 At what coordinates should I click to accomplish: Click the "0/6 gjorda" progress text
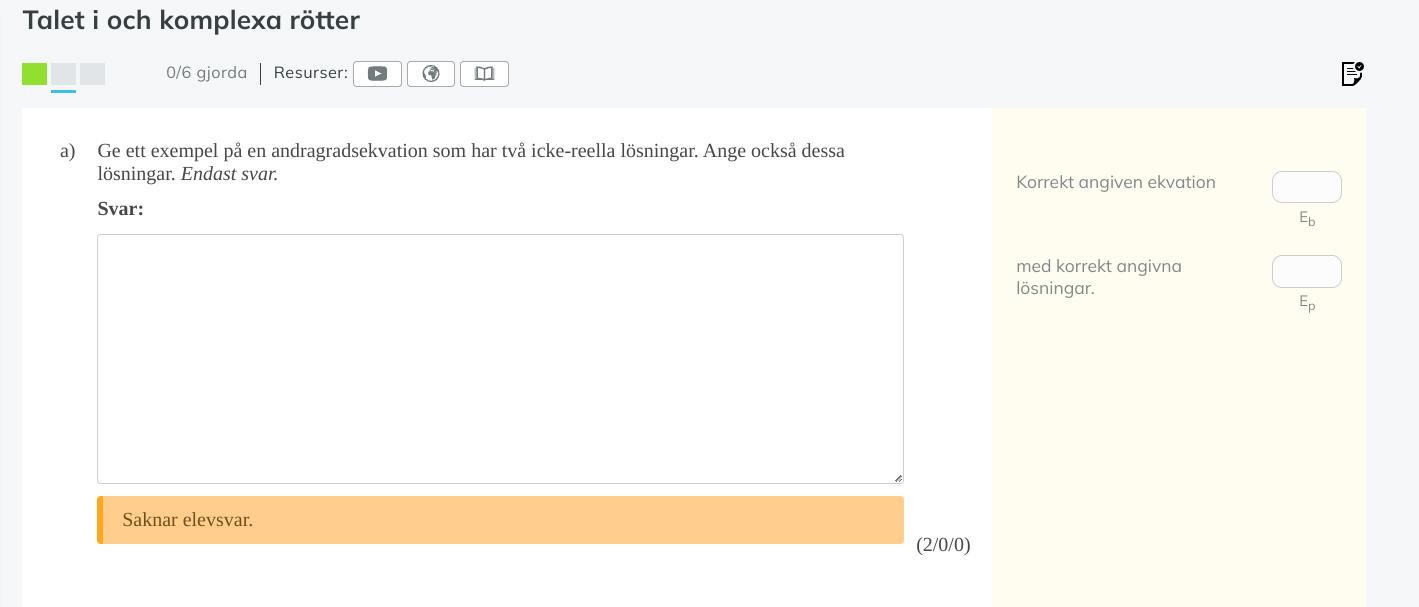point(206,73)
